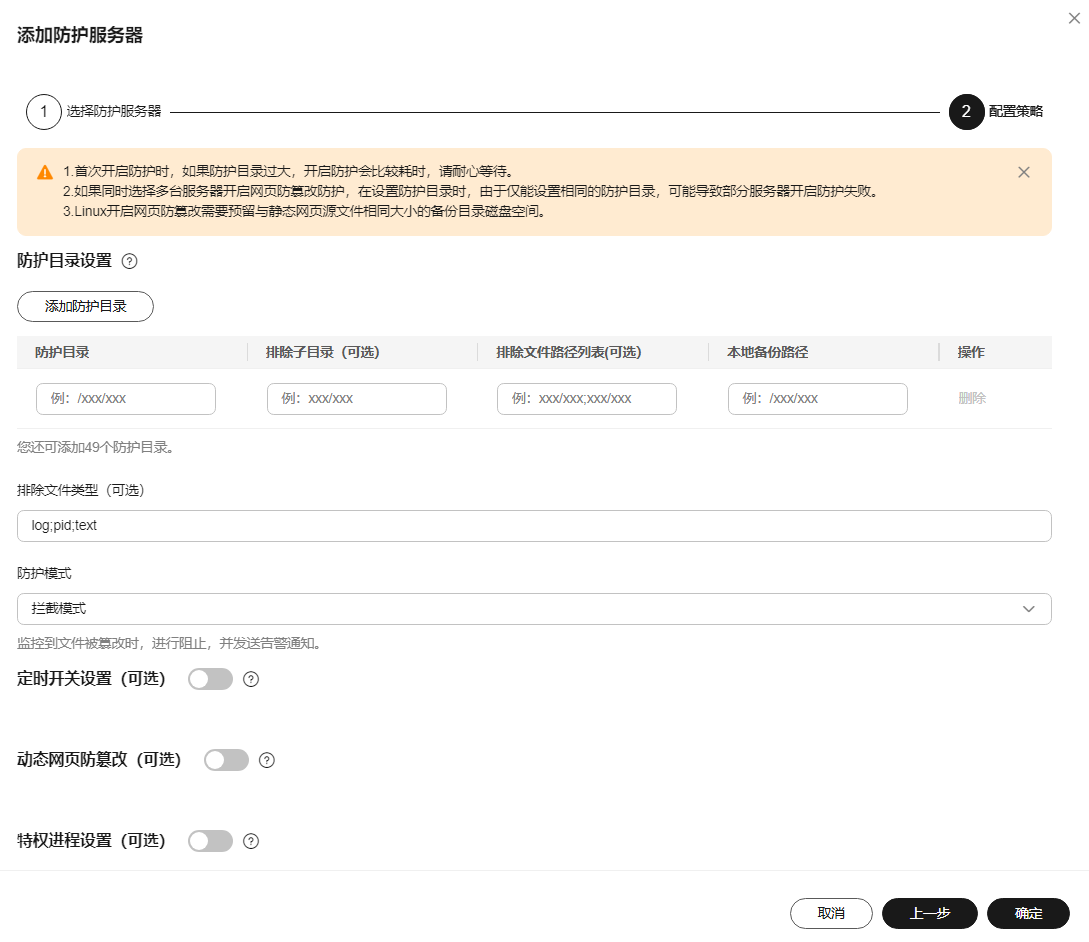
Task: Click the 操作 column header
Action: tap(971, 352)
